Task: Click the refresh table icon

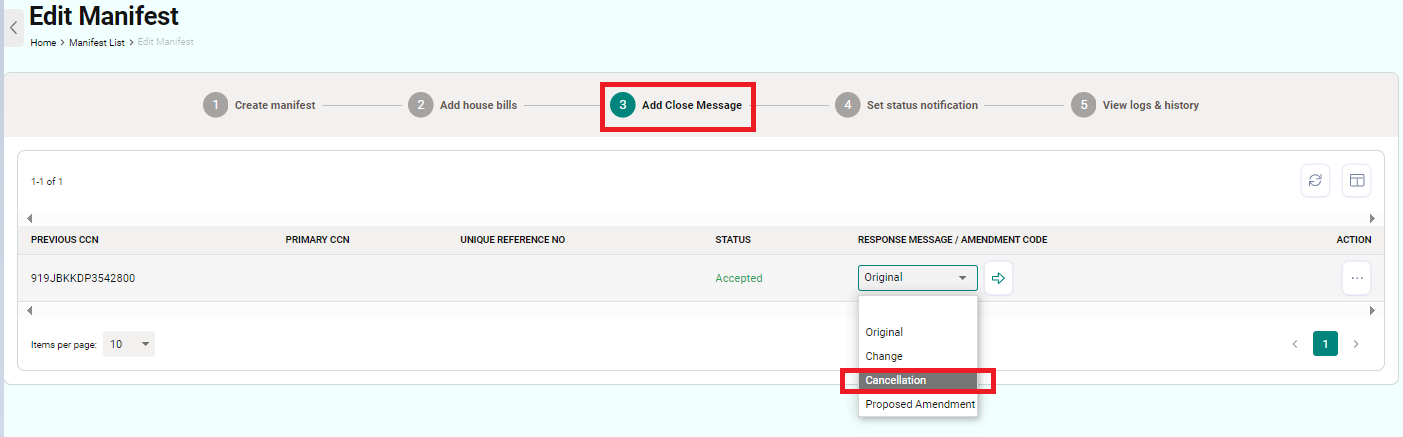Action: [x=1315, y=180]
